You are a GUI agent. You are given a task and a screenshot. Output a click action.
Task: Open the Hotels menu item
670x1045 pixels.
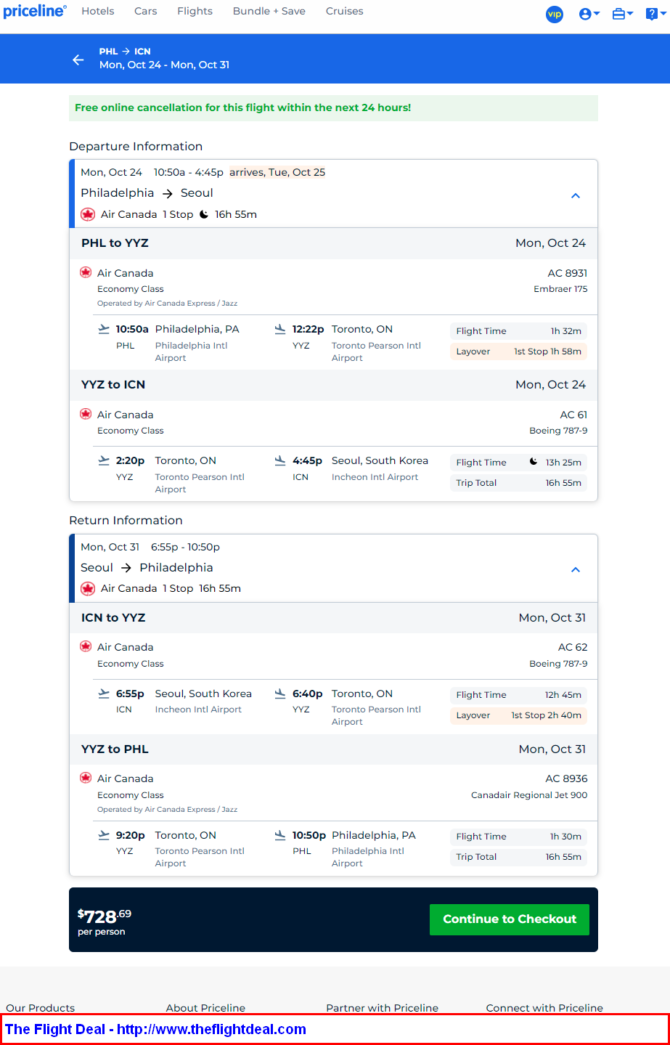coord(97,11)
